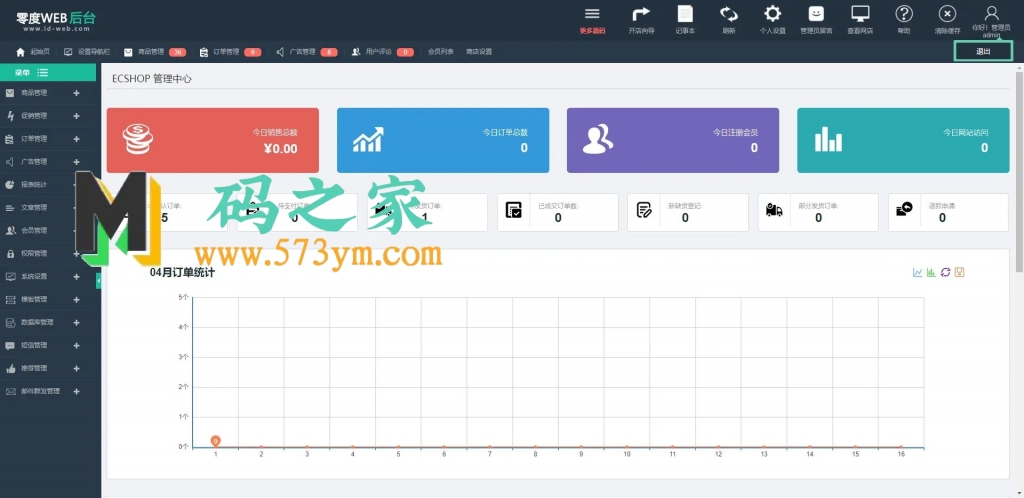The width and height of the screenshot is (1024, 498).
Task: Open the 帮助 question mark icon
Action: tap(904, 14)
